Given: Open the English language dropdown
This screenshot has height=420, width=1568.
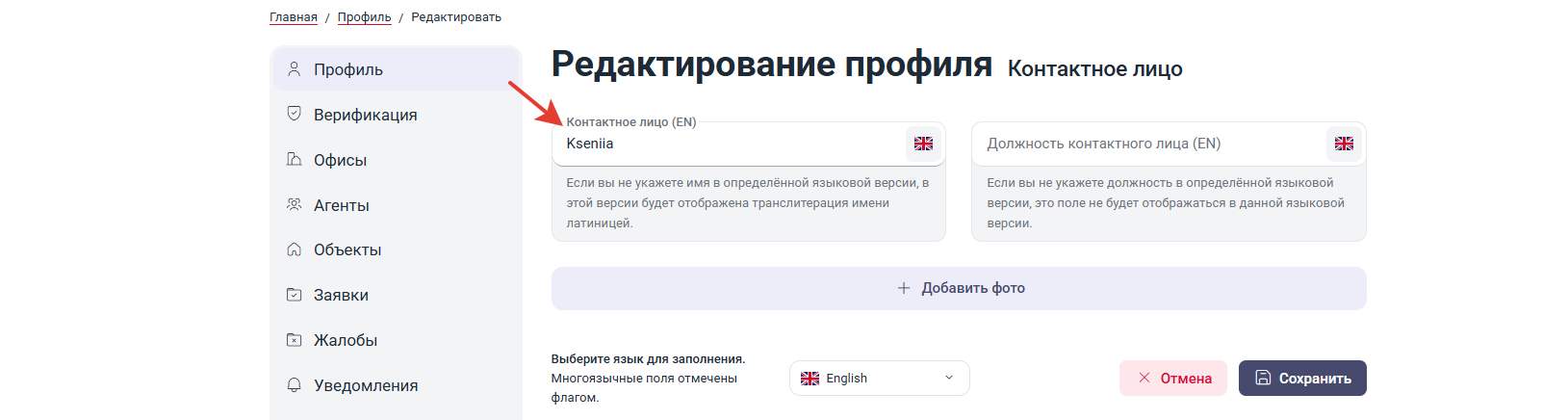Looking at the screenshot, I should 879,378.
